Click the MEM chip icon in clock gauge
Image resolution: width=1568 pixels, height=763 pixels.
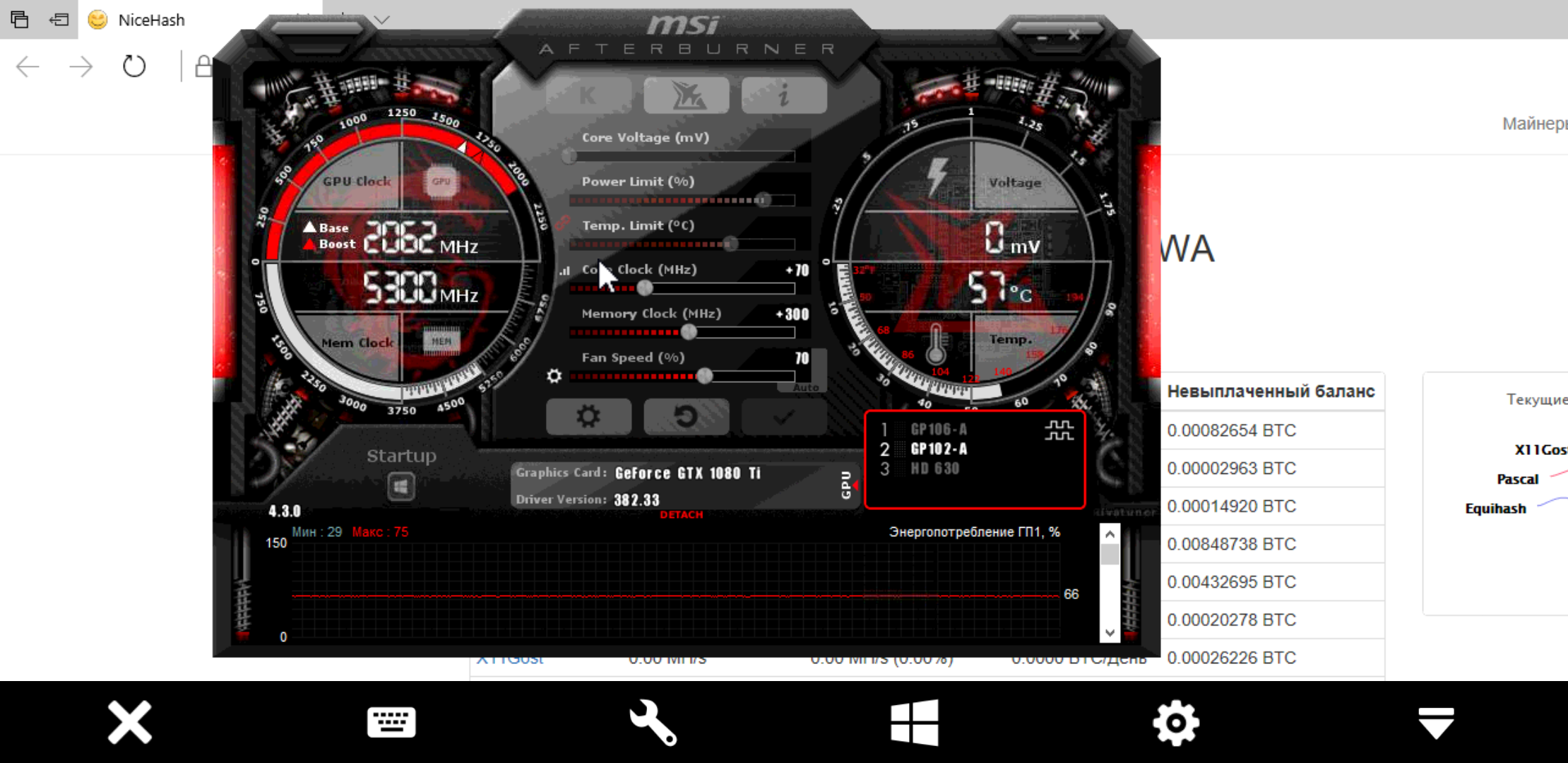tap(441, 341)
